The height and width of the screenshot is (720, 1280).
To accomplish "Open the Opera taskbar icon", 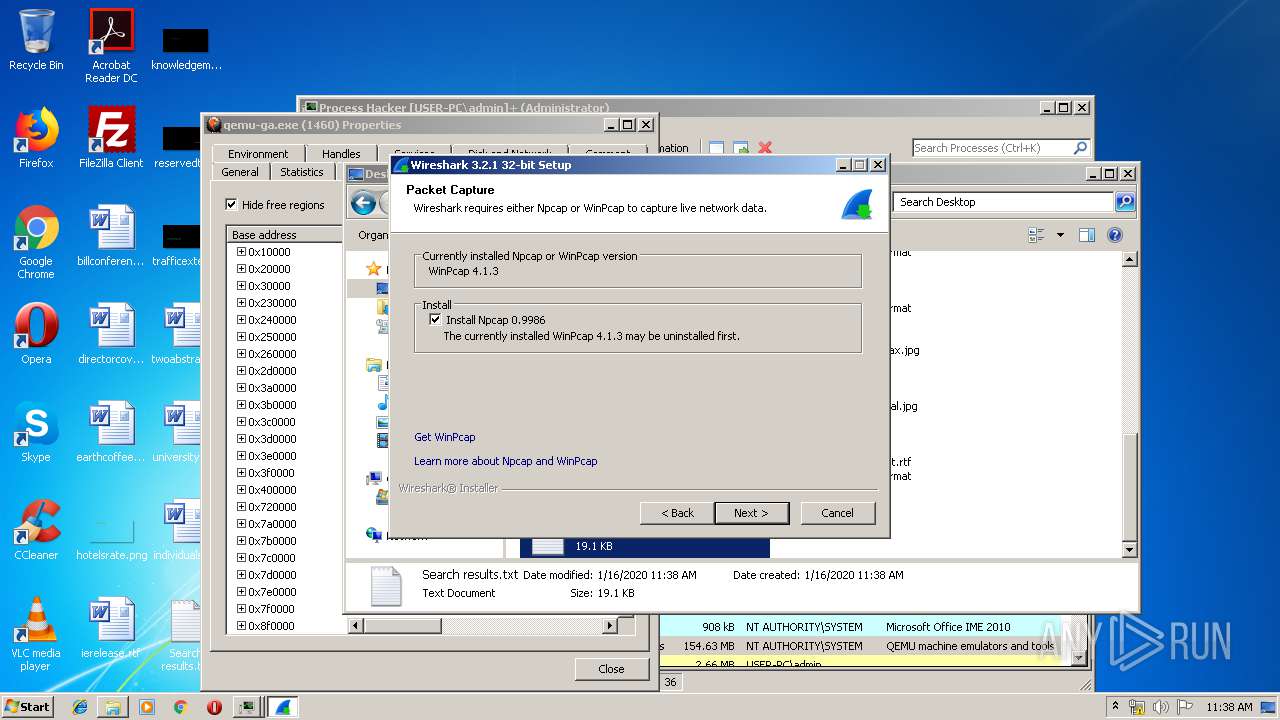I will 214,707.
